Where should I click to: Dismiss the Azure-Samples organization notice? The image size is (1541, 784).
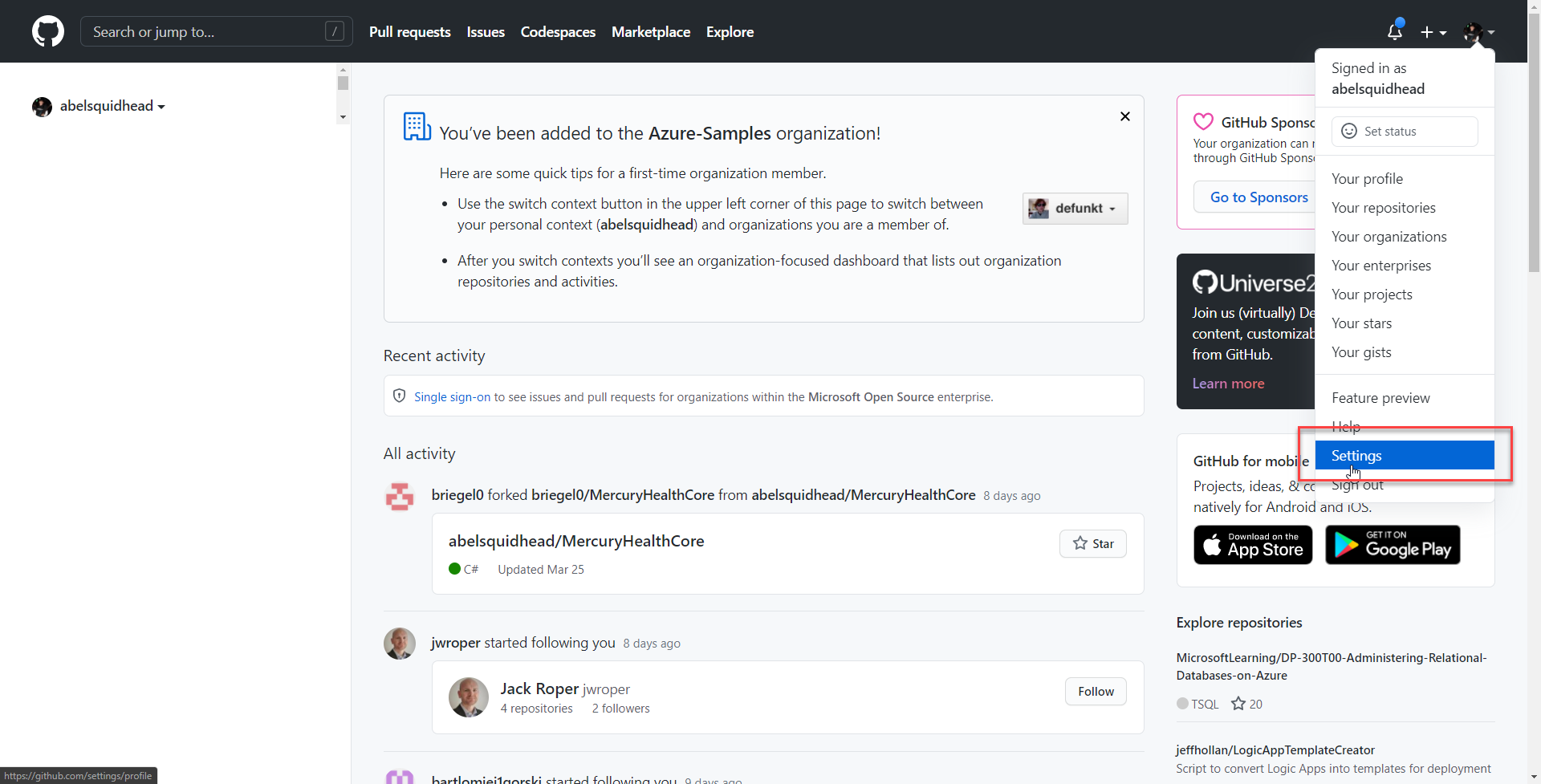1124,116
